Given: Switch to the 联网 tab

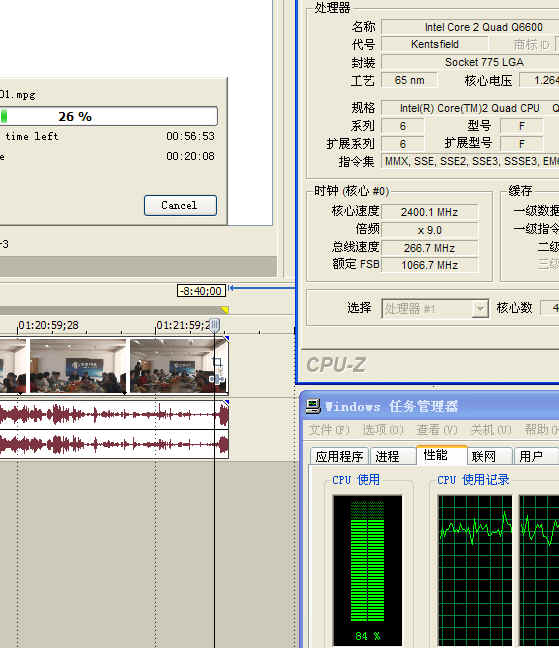Looking at the screenshot, I should tap(490, 456).
